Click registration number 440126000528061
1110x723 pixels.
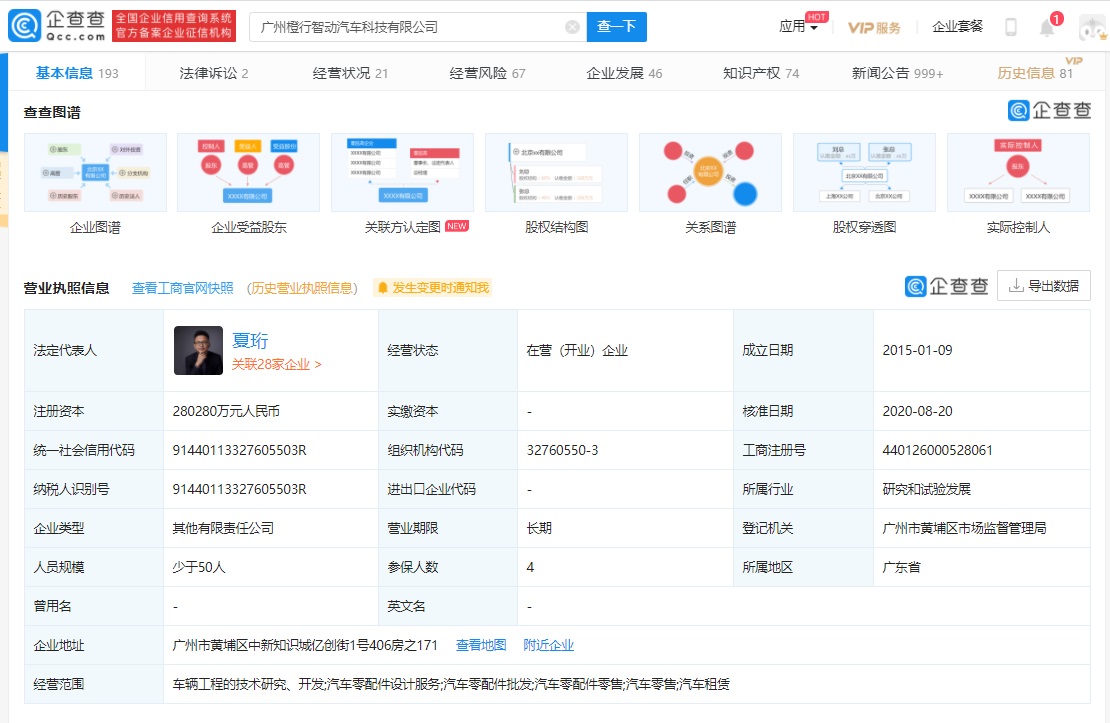coord(937,450)
